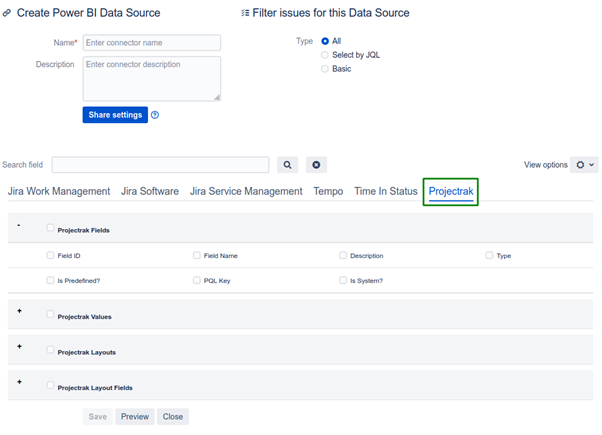Click the Preview button
The height and width of the screenshot is (435, 602).
(135, 417)
